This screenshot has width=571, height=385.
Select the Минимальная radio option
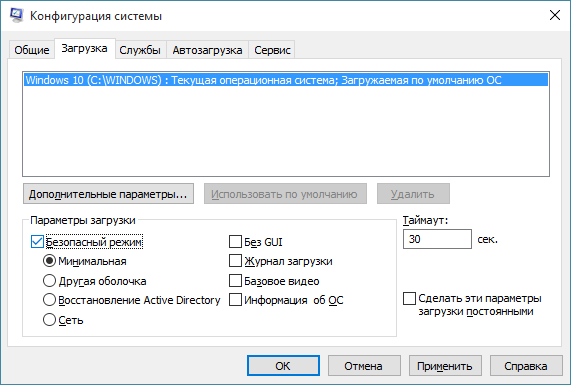[49, 261]
